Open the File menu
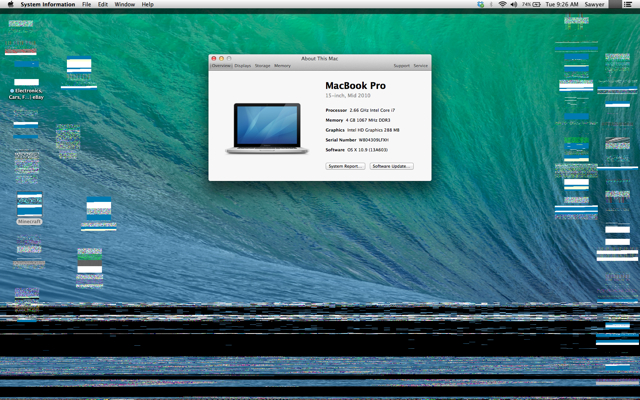 pyautogui.click(x=87, y=4)
